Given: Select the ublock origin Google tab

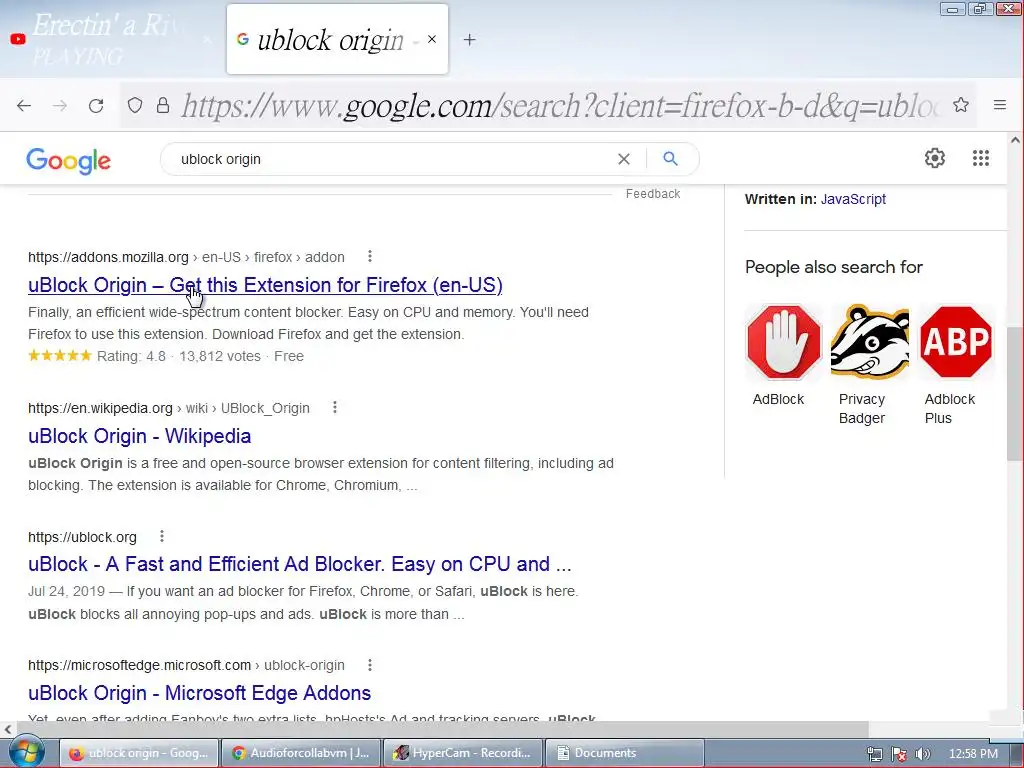Looking at the screenshot, I should pyautogui.click(x=337, y=39).
